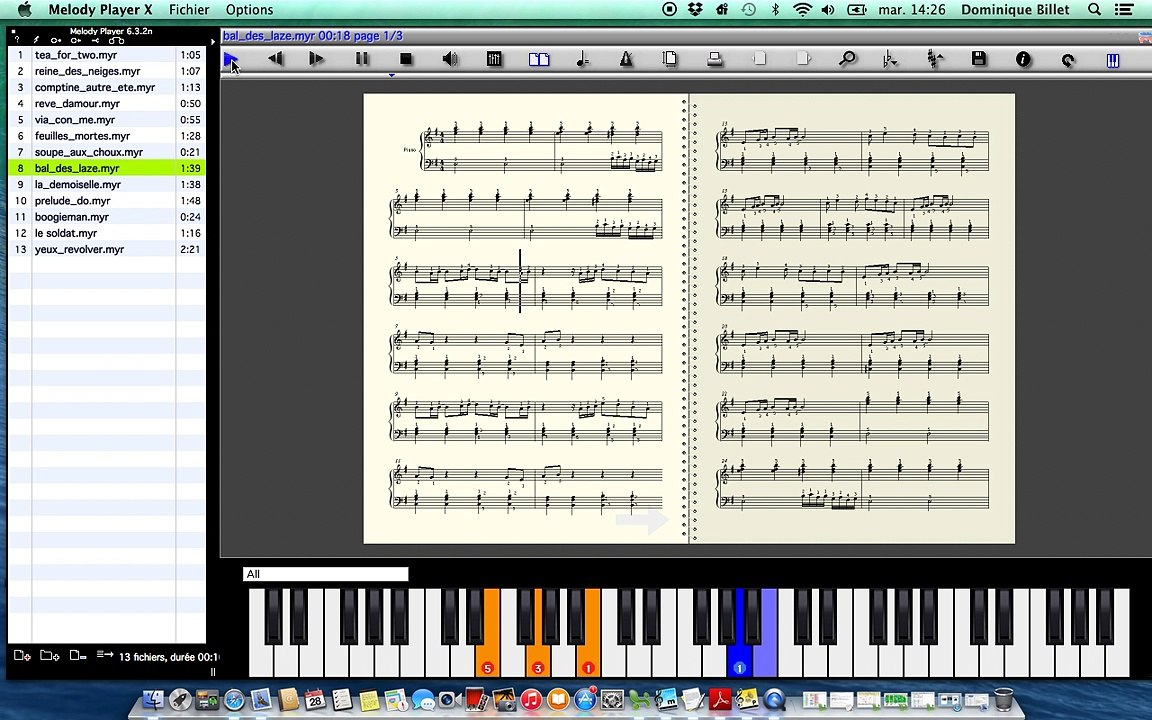
Task: Click the add file icon below playlist
Action: tap(21, 656)
